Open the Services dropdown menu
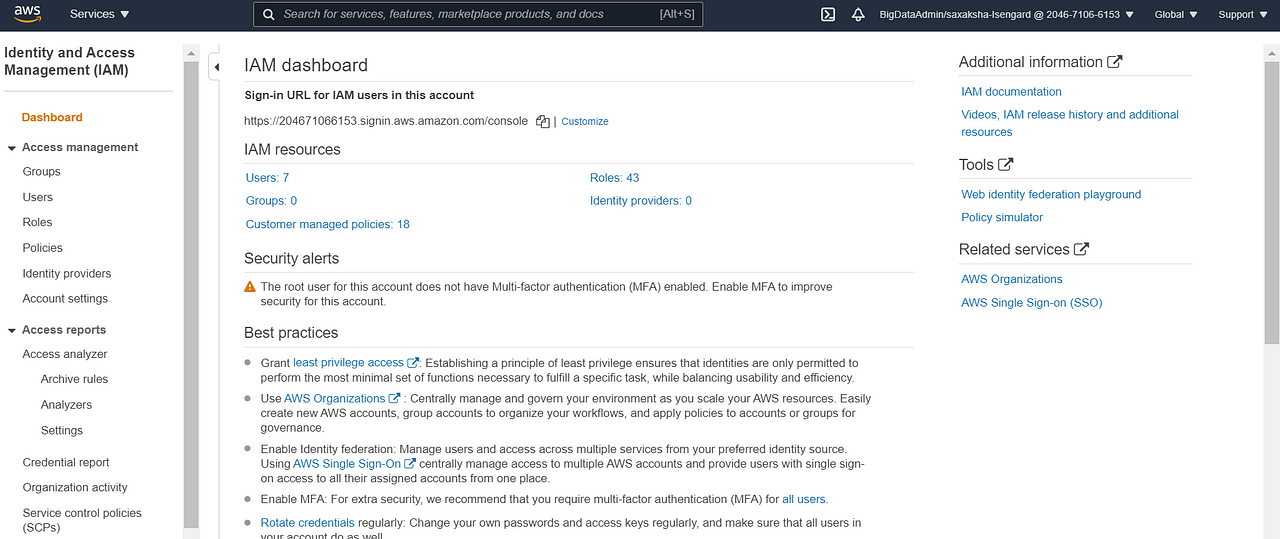1280x539 pixels. click(x=100, y=14)
